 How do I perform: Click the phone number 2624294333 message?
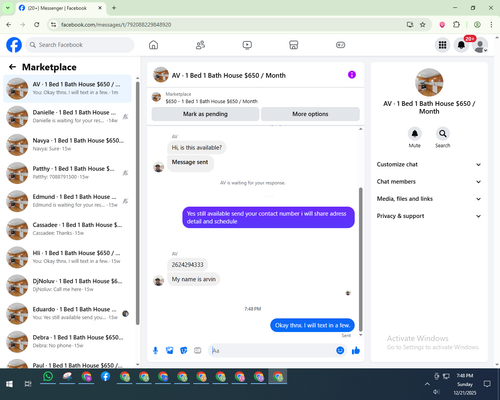point(187,265)
